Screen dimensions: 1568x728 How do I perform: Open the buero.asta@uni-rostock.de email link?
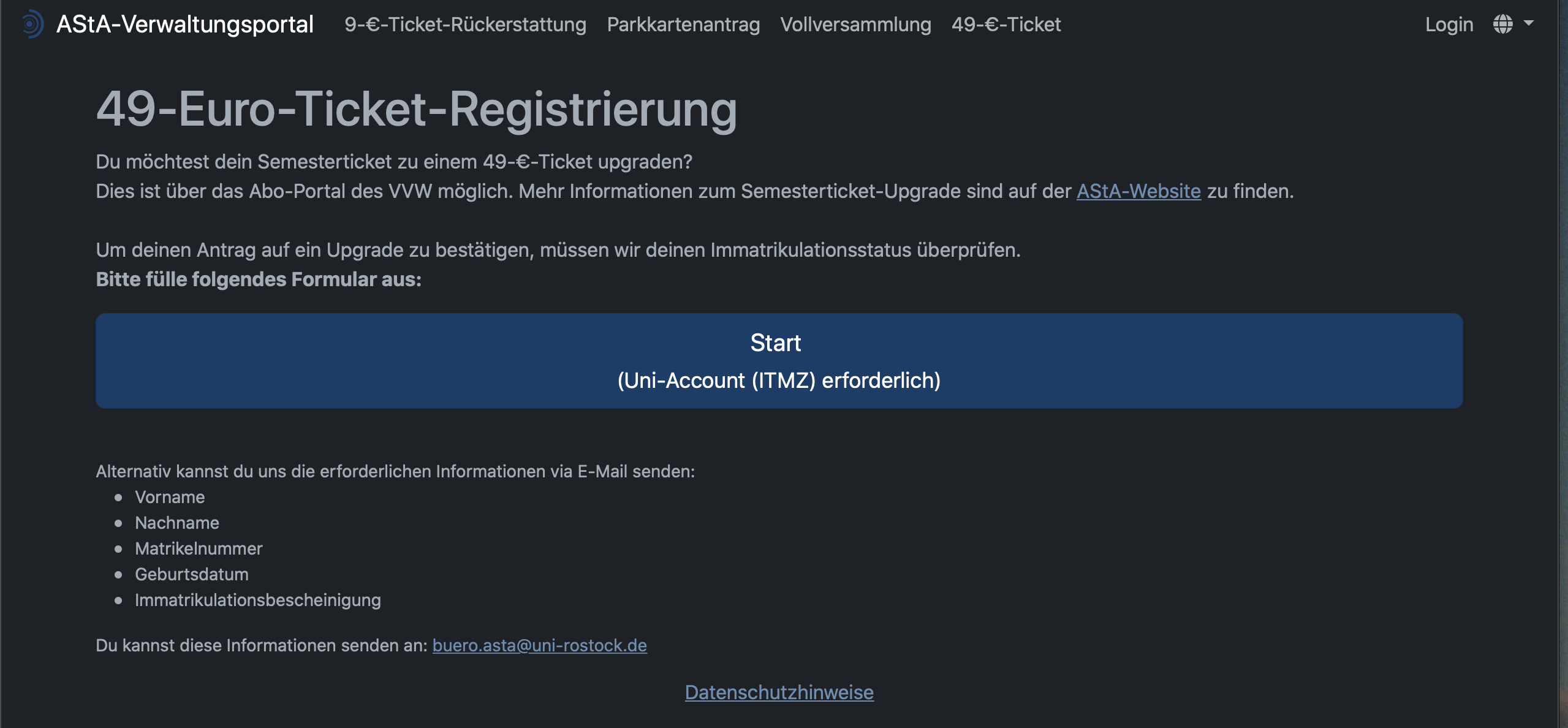tap(539, 645)
